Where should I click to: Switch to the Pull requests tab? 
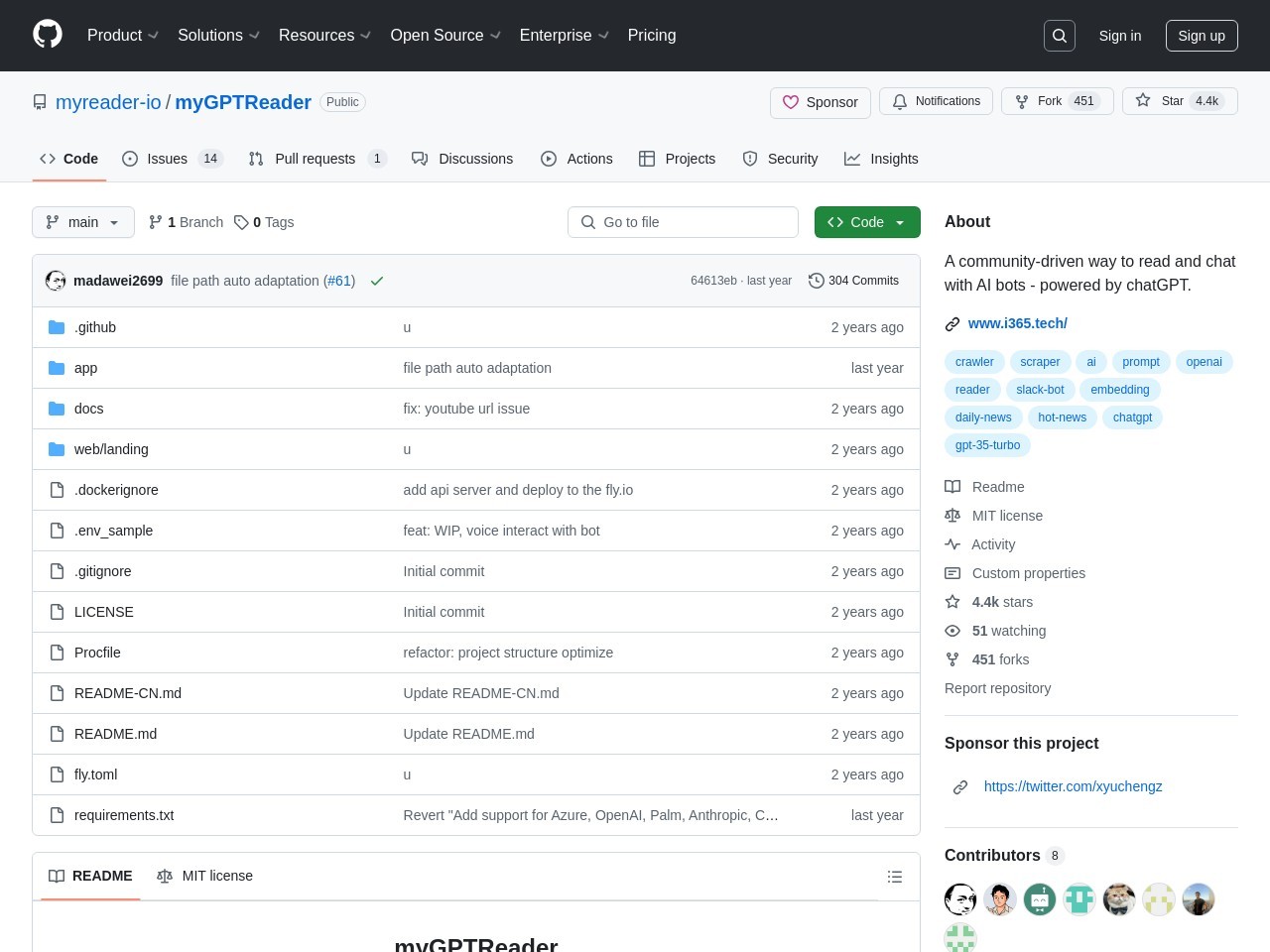(317, 159)
